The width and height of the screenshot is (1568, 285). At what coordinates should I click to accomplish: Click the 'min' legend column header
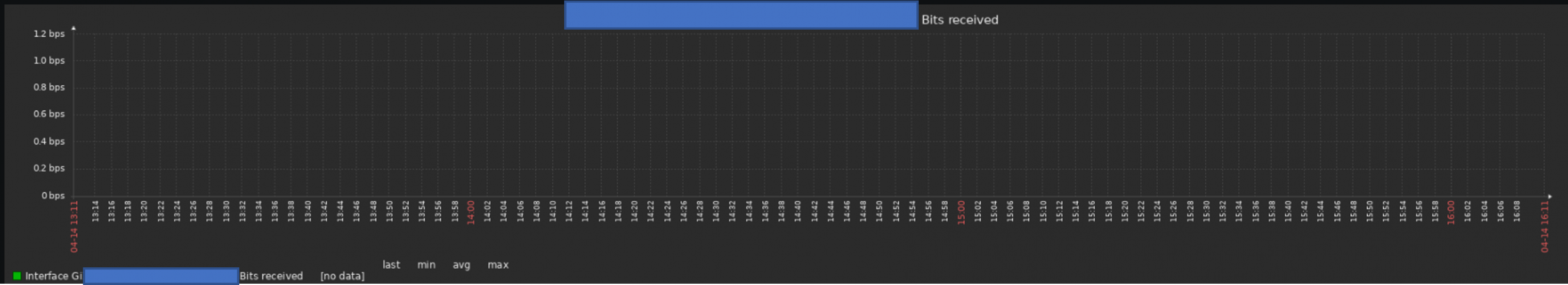(x=427, y=265)
